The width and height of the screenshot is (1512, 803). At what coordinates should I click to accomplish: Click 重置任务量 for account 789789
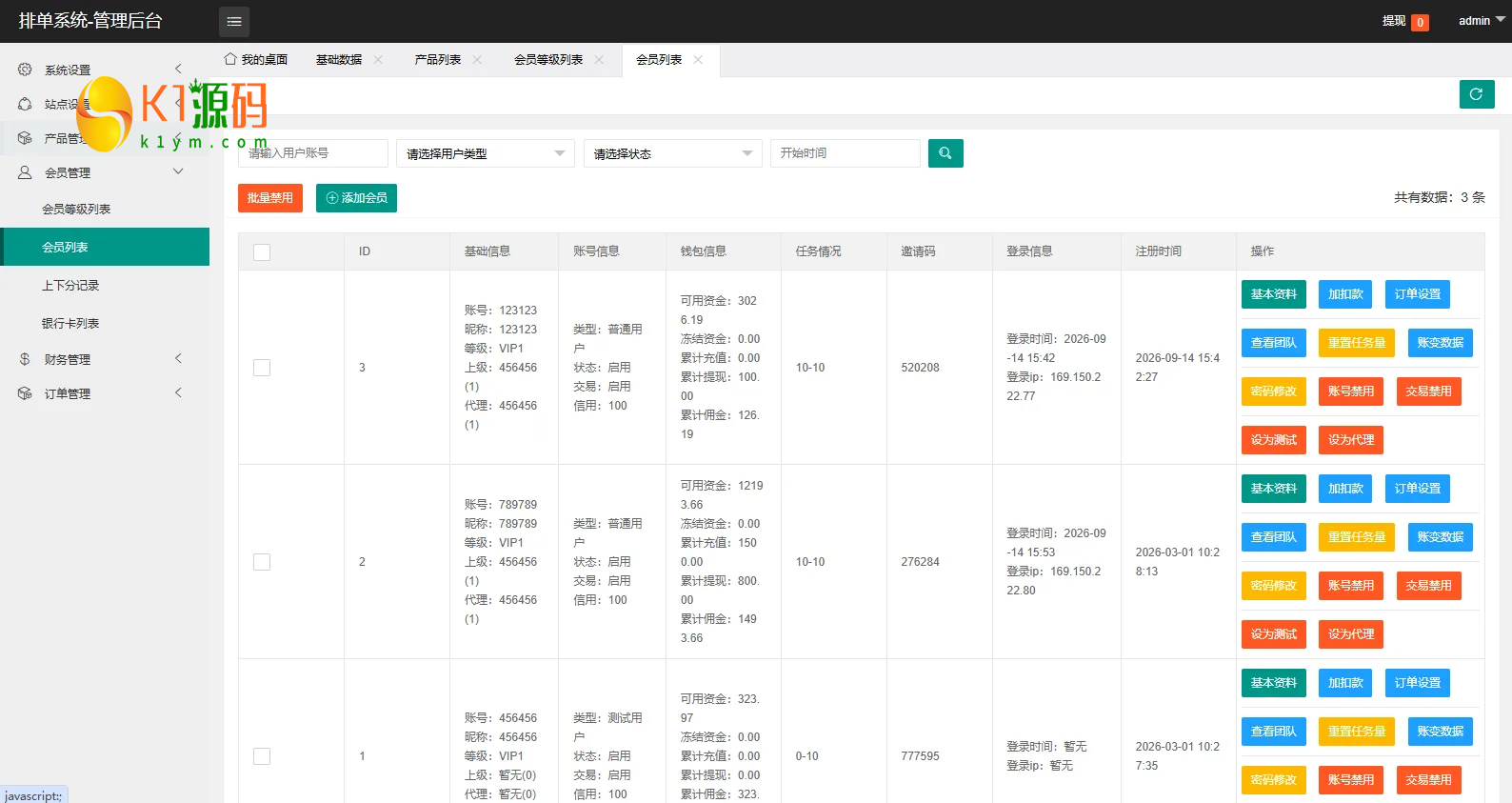click(1357, 537)
